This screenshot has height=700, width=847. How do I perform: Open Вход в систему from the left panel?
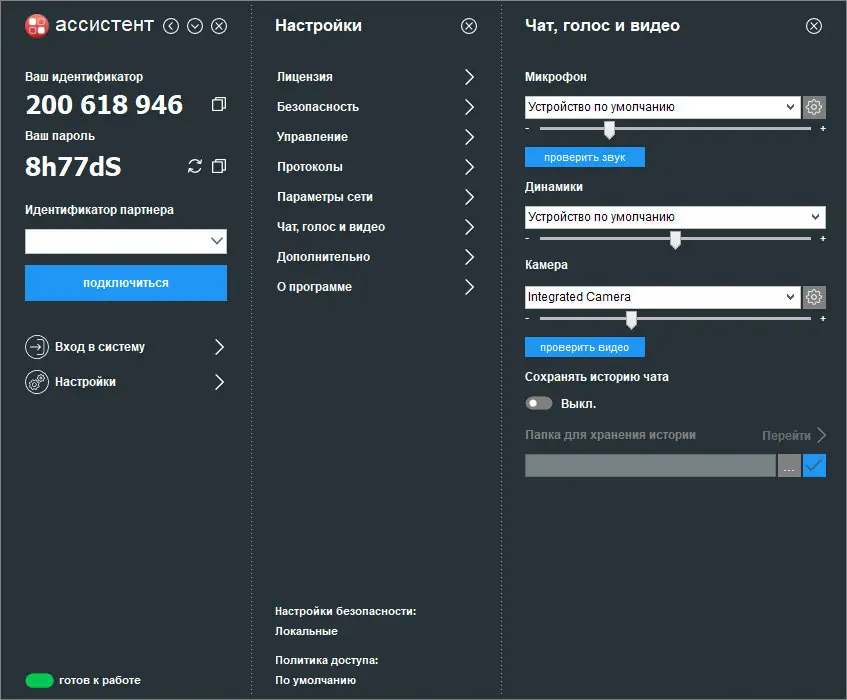pyautogui.click(x=125, y=347)
